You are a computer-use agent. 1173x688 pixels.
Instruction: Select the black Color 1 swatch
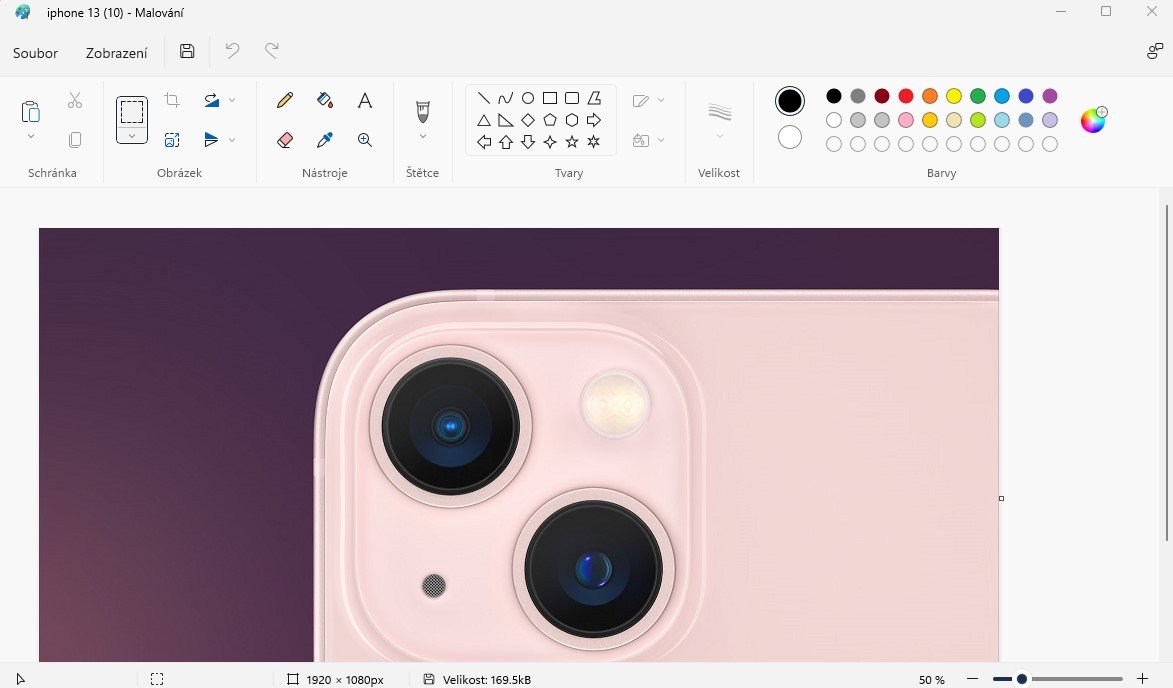pos(789,101)
